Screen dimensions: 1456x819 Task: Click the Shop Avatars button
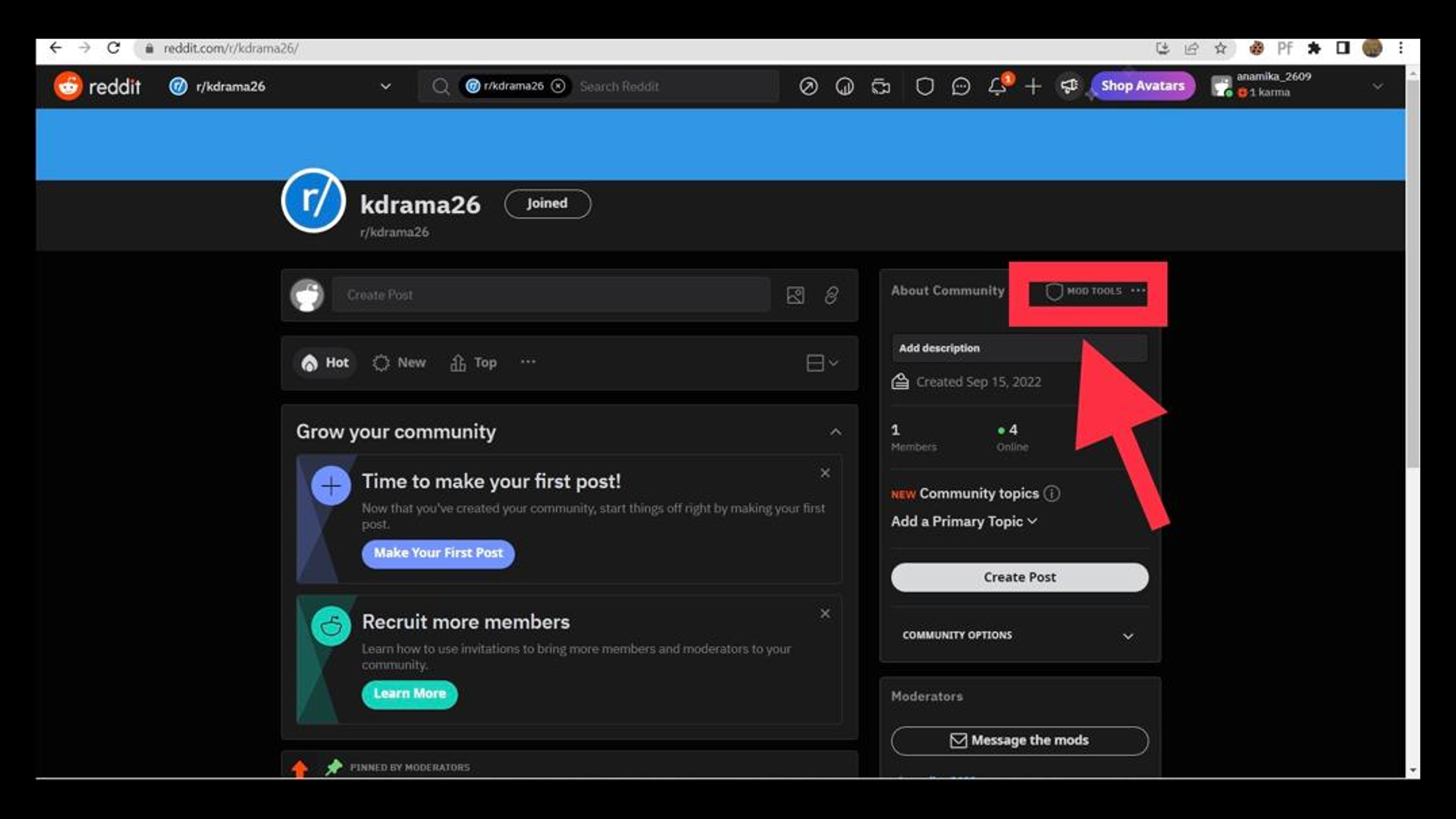coord(1142,86)
